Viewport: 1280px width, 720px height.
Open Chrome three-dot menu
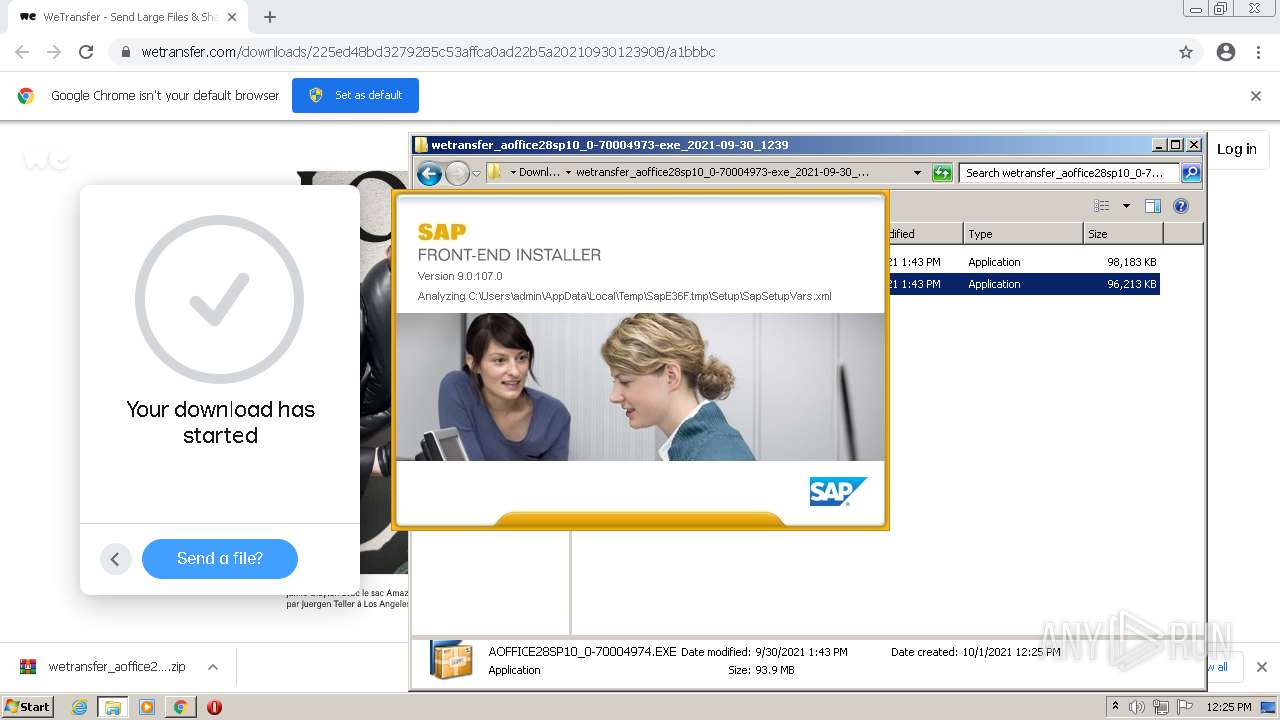[1258, 52]
